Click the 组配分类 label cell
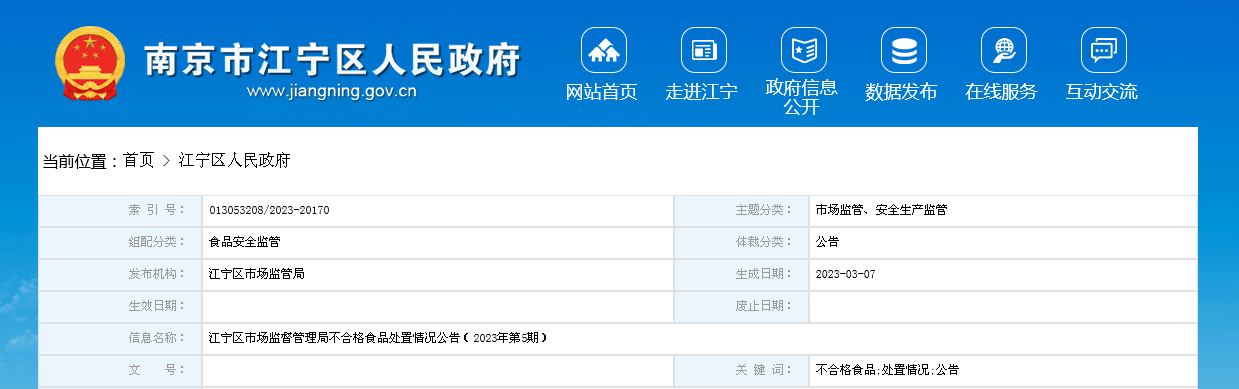This screenshot has width=1239, height=389. (x=120, y=242)
